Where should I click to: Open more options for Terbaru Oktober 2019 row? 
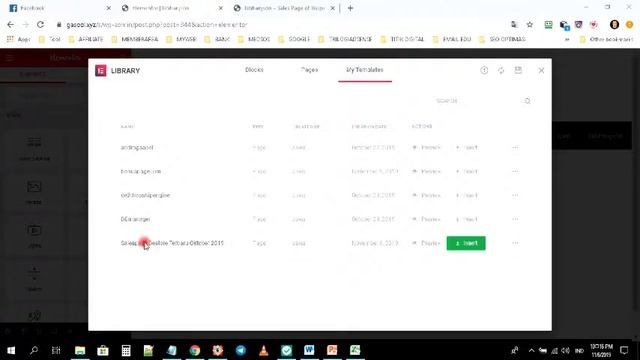tap(515, 243)
